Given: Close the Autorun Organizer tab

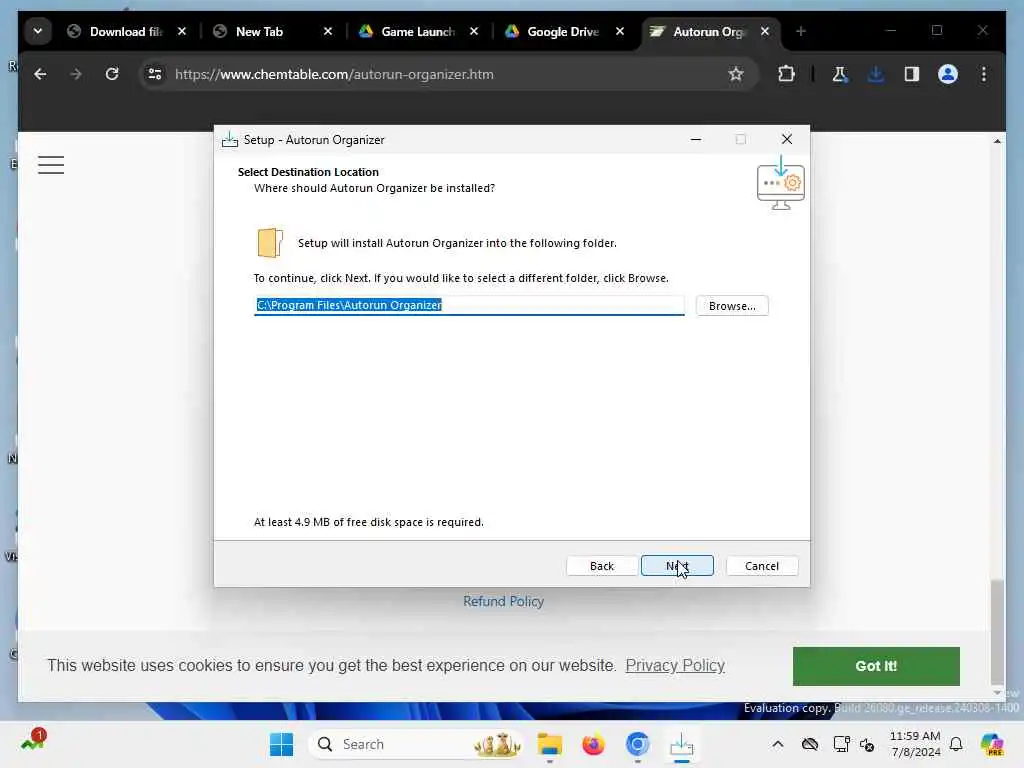Looking at the screenshot, I should 765,31.
